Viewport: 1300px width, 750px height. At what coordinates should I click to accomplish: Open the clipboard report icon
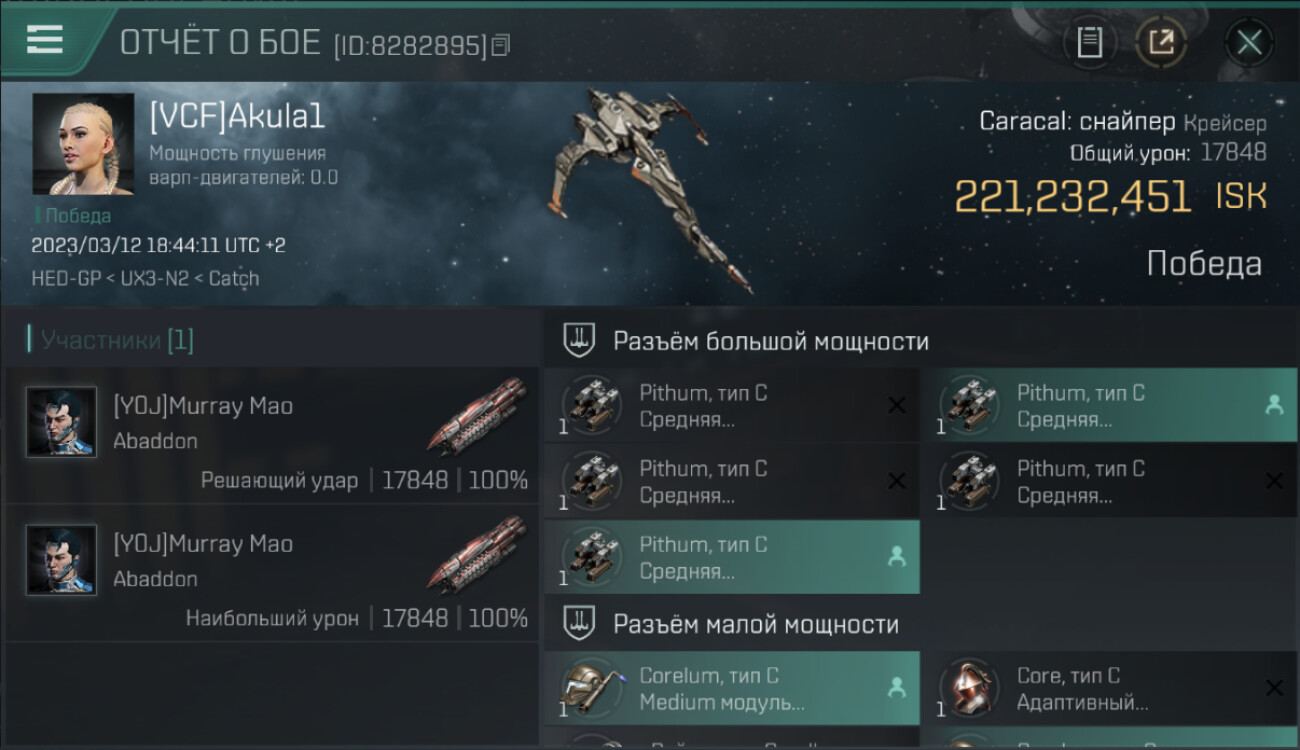pos(1090,42)
